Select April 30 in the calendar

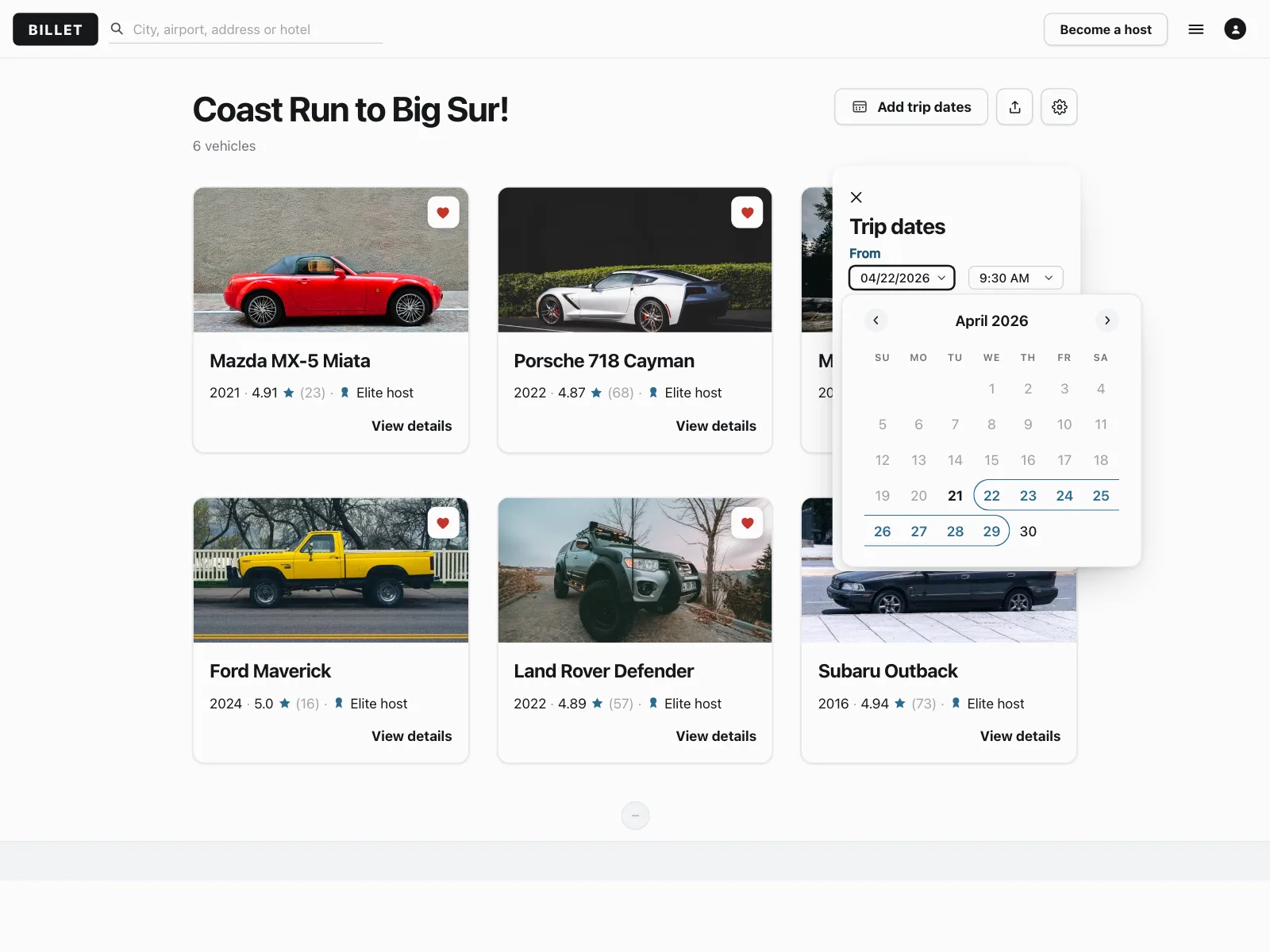(1028, 532)
